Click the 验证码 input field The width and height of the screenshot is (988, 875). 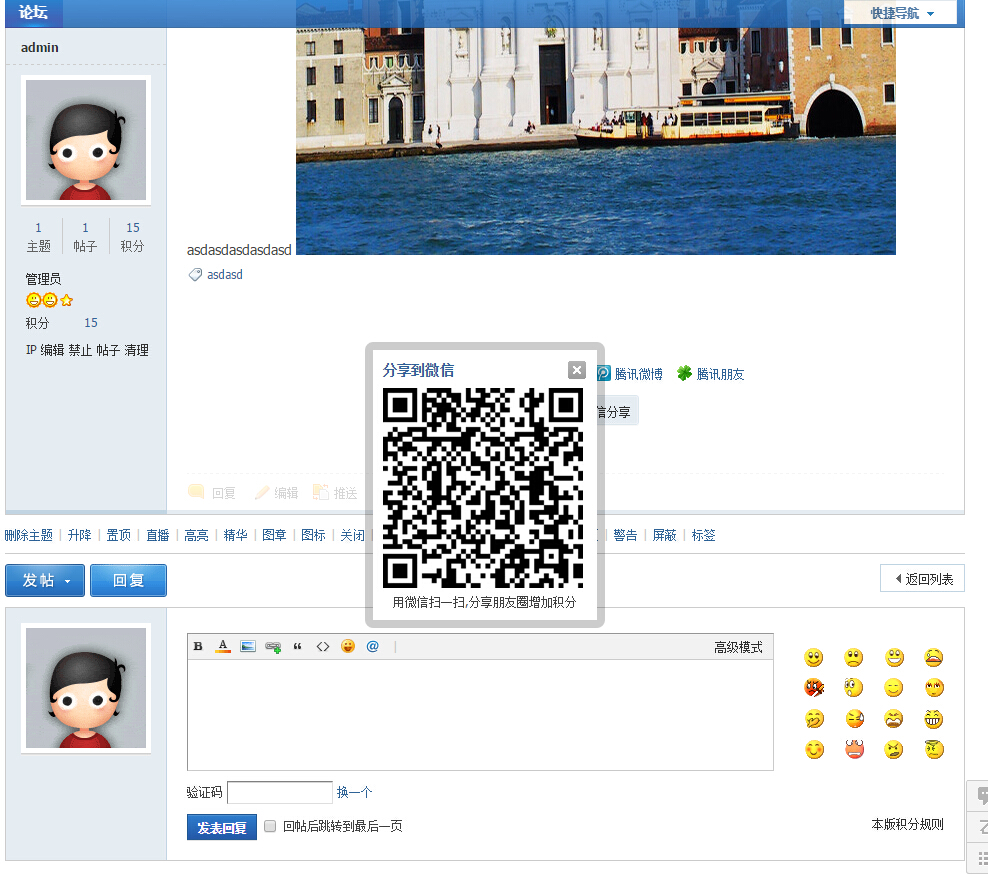pos(280,792)
